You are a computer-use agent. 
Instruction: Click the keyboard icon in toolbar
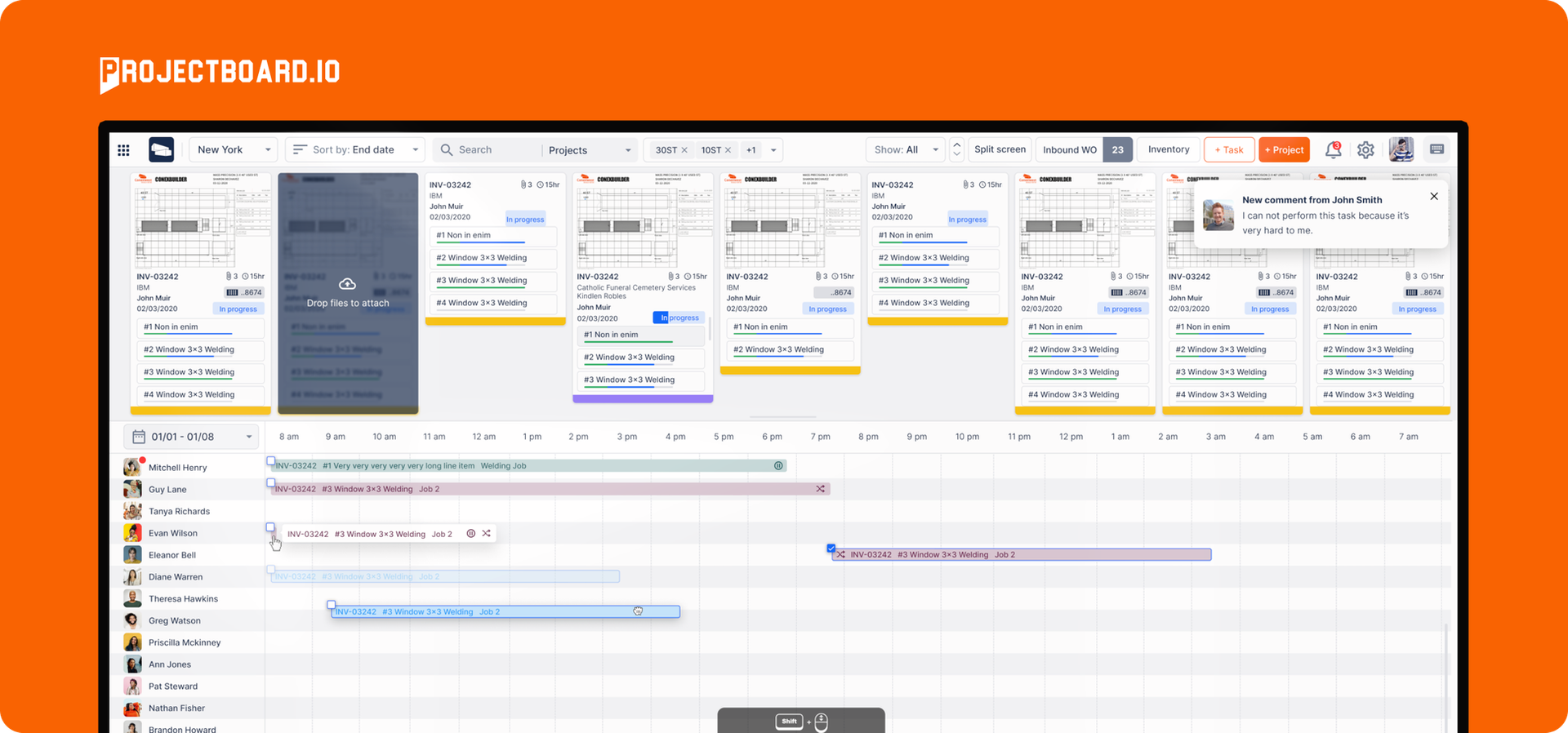(1437, 149)
